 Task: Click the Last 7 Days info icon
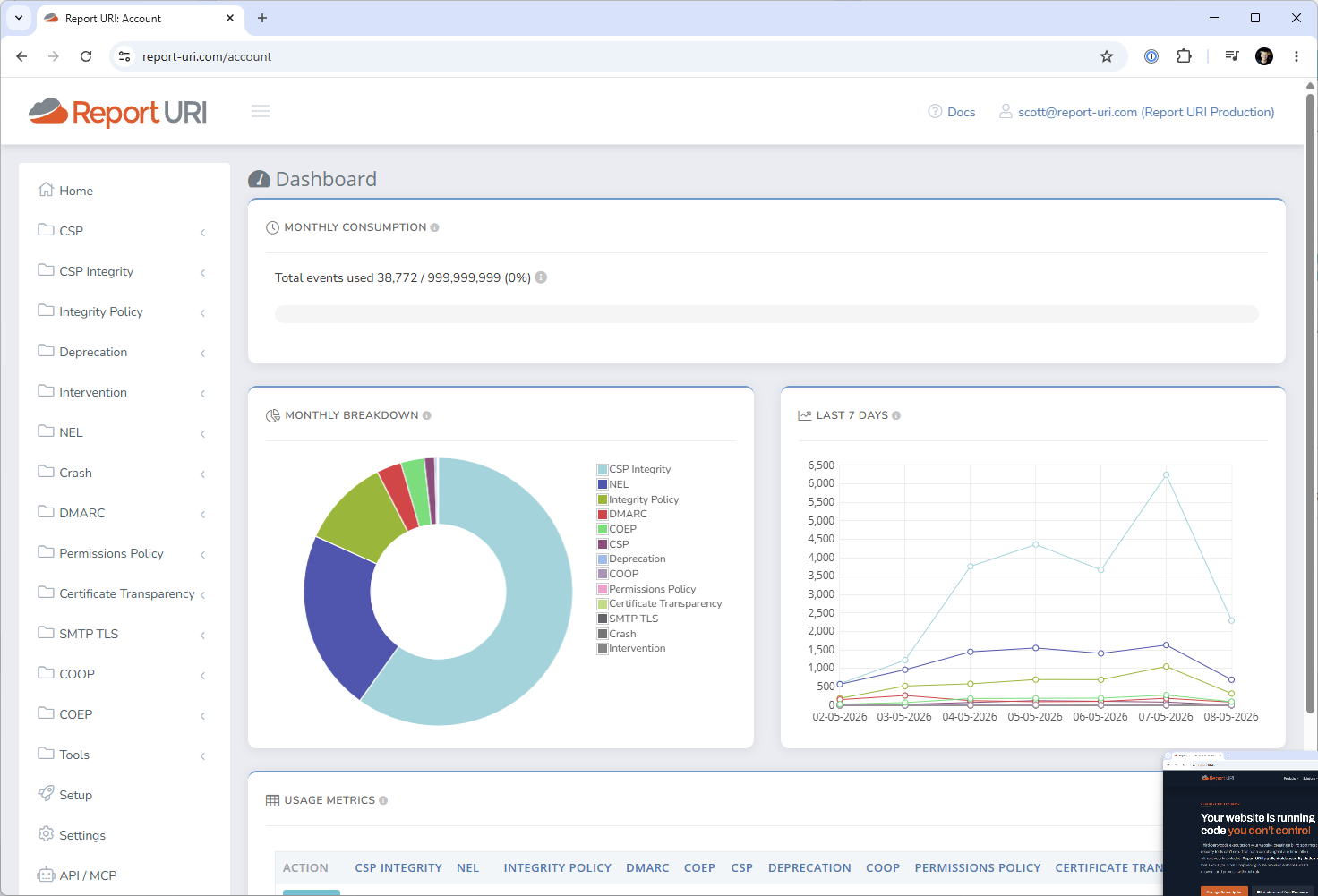pos(896,415)
